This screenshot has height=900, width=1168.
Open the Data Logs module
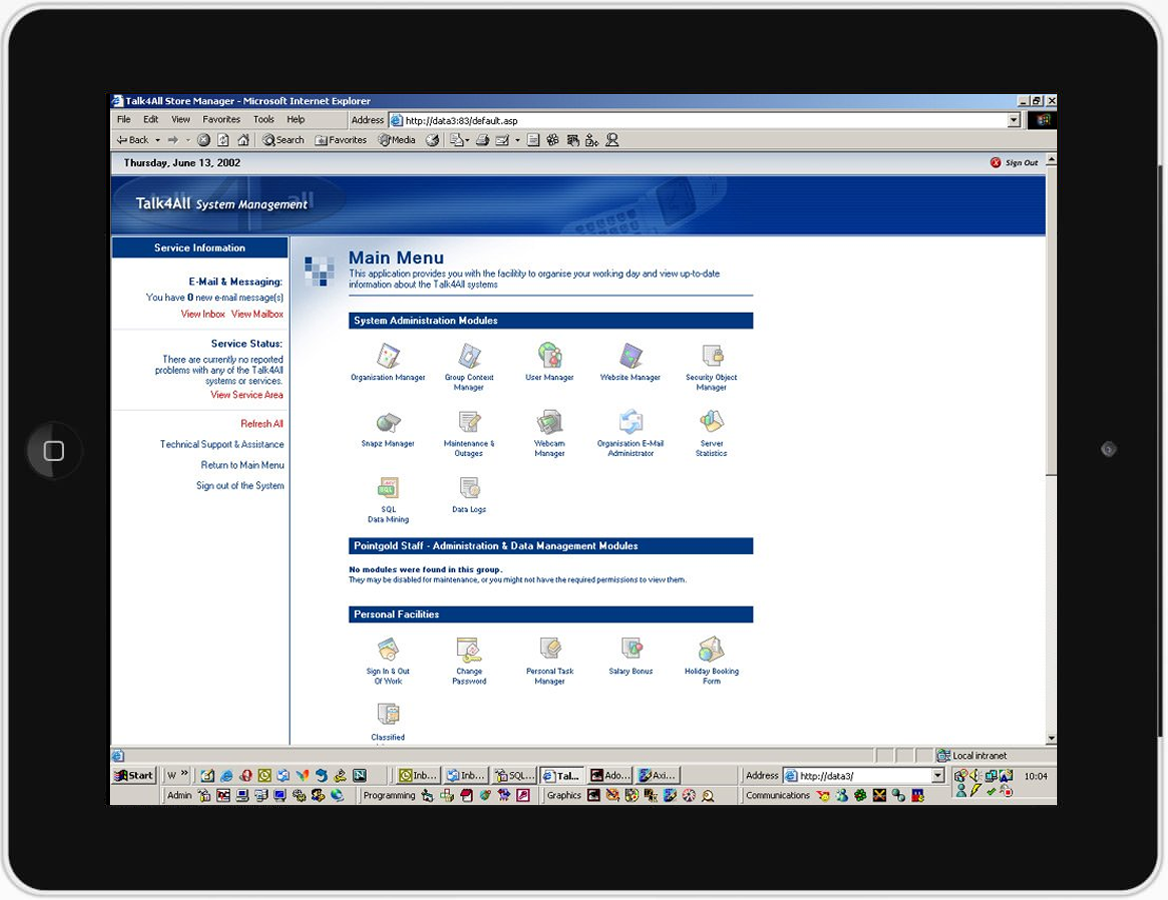tap(469, 495)
